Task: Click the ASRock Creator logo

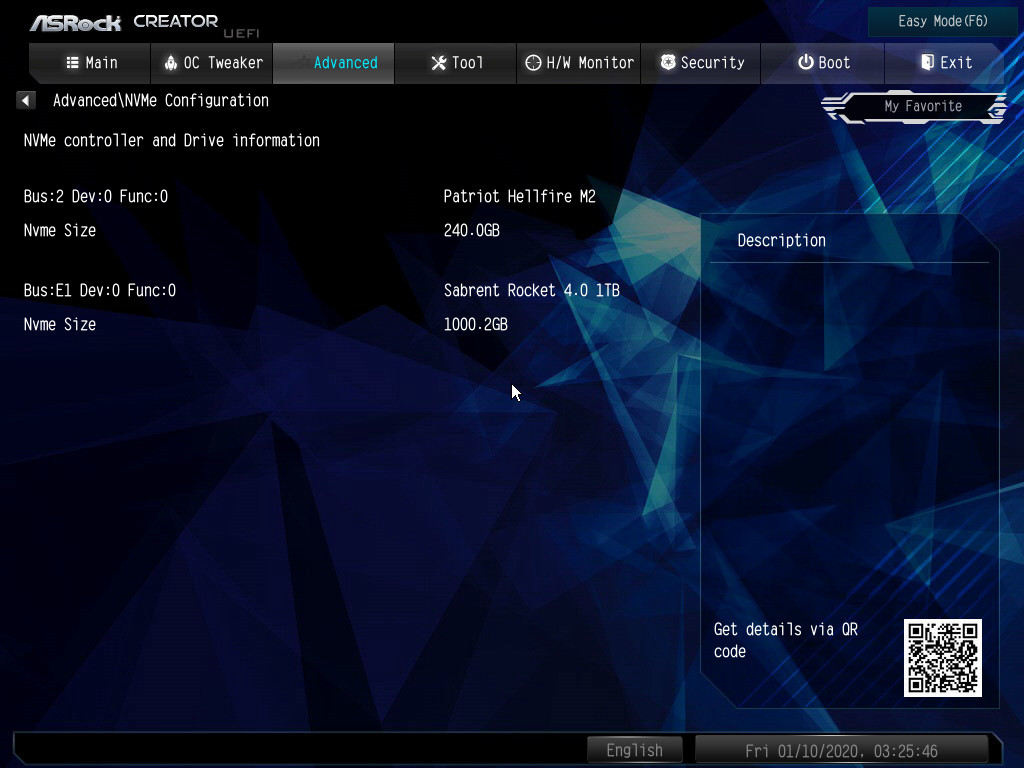Action: coord(123,22)
